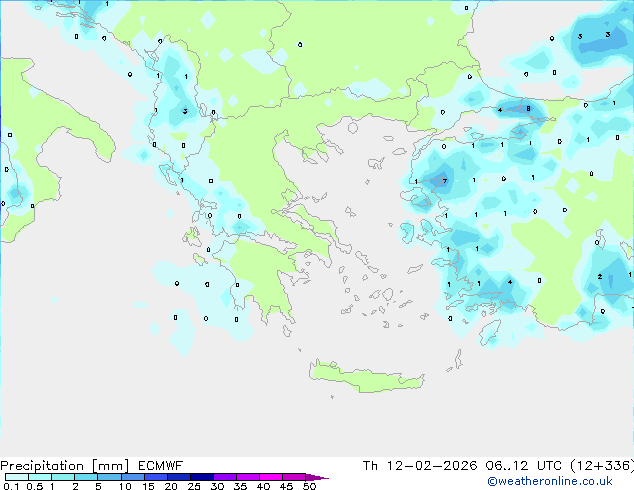
Task: Click legend label '25'
Action: pyautogui.click(x=194, y=486)
